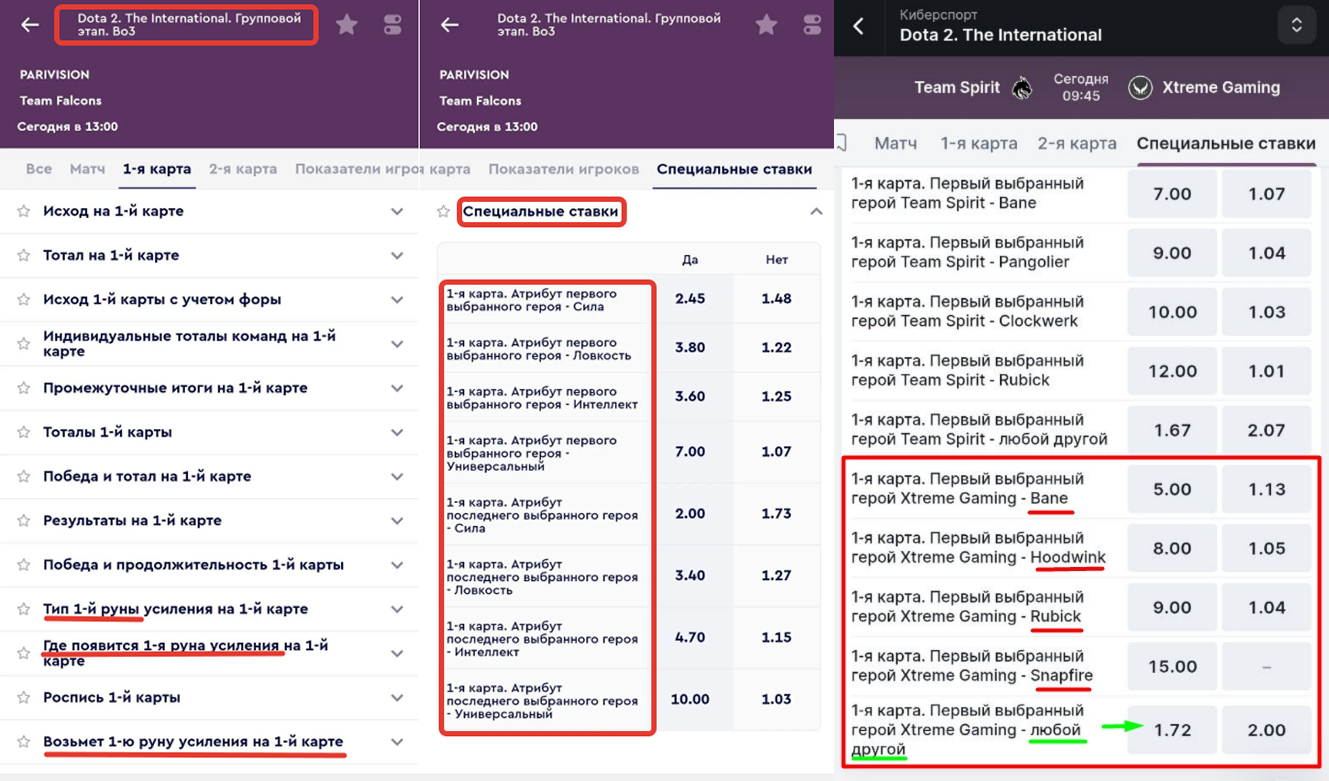Expand 'Роспись 1-й карты' chevron
Image resolution: width=1329 pixels, height=781 pixels.
[x=397, y=697]
